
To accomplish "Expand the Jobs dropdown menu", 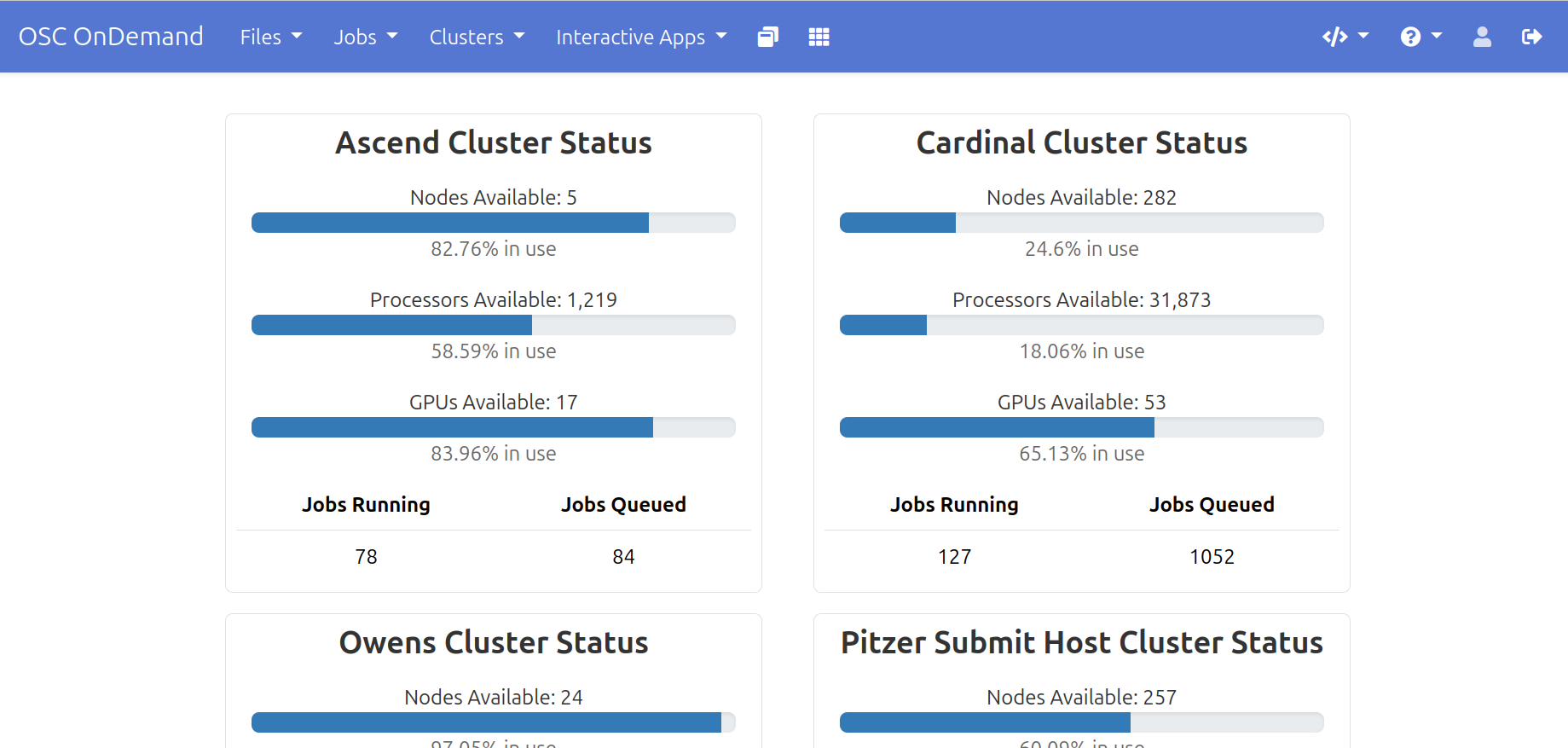I will point(365,37).
